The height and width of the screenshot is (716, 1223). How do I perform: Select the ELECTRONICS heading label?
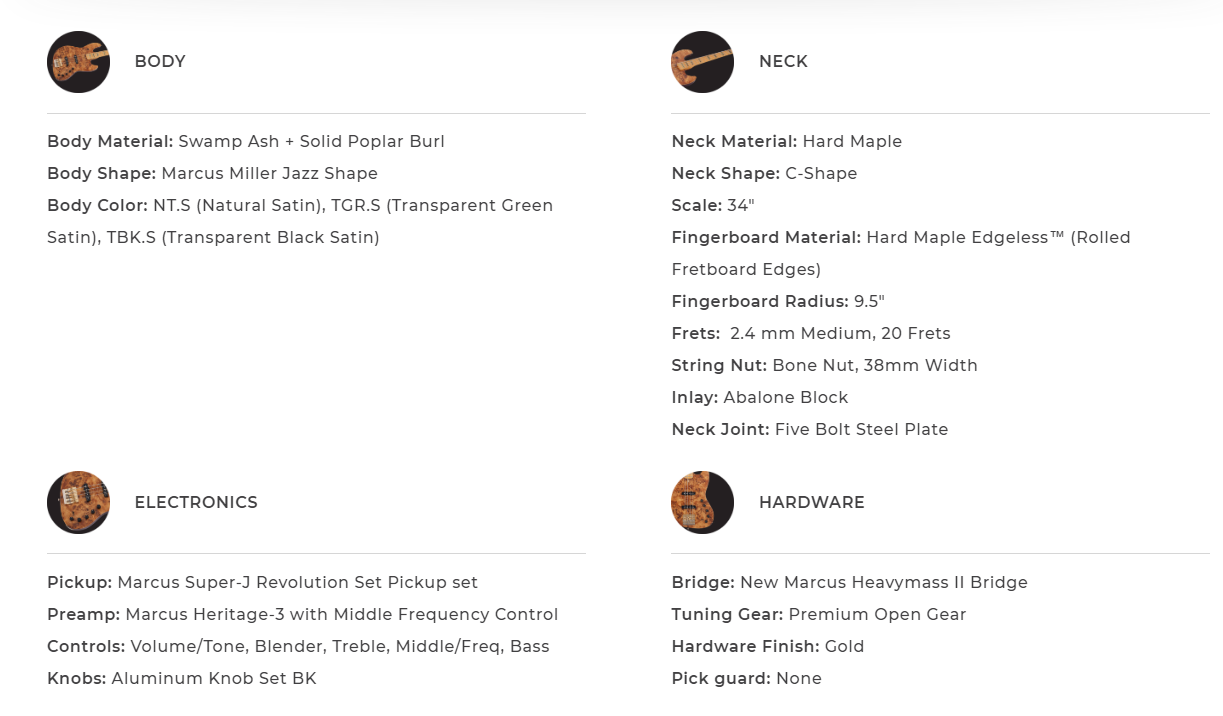coord(196,503)
